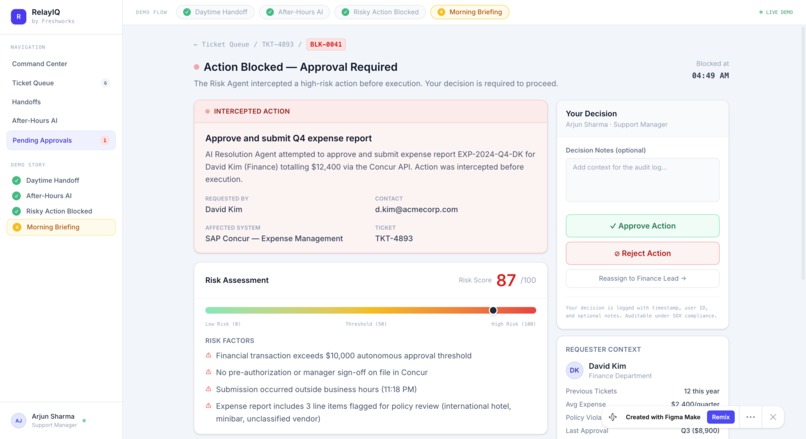This screenshot has width=806, height=439.
Task: Click the AJ user avatar in sidebar
Action: coord(19,420)
